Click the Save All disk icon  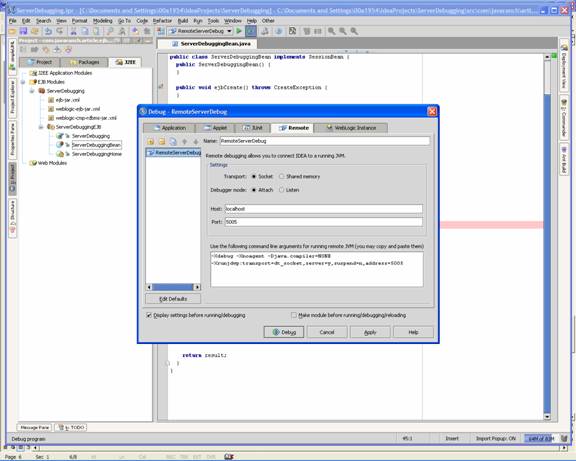(x=24, y=31)
